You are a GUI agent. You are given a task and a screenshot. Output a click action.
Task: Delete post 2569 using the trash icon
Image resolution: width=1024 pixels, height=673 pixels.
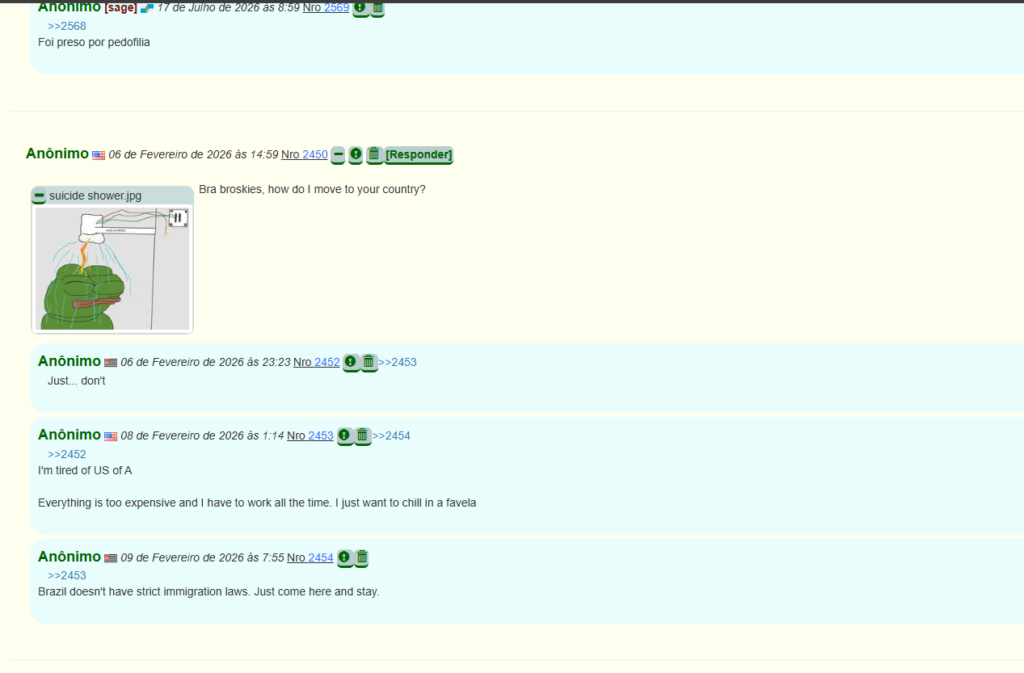coord(377,8)
